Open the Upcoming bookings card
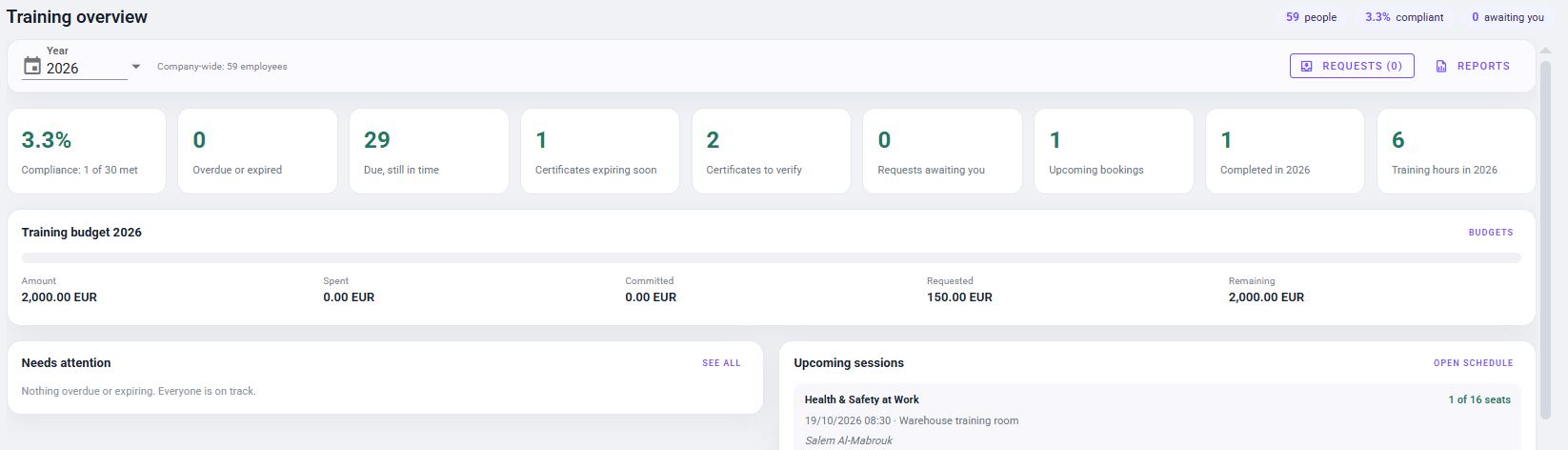 (x=1114, y=151)
